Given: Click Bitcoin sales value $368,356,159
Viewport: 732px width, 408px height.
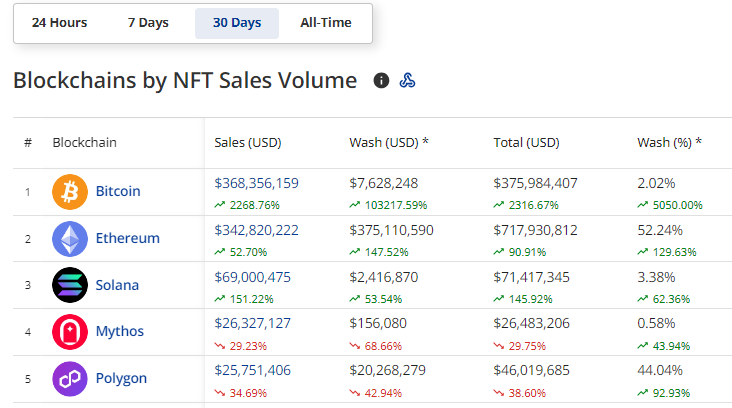Looking at the screenshot, I should pyautogui.click(x=256, y=183).
